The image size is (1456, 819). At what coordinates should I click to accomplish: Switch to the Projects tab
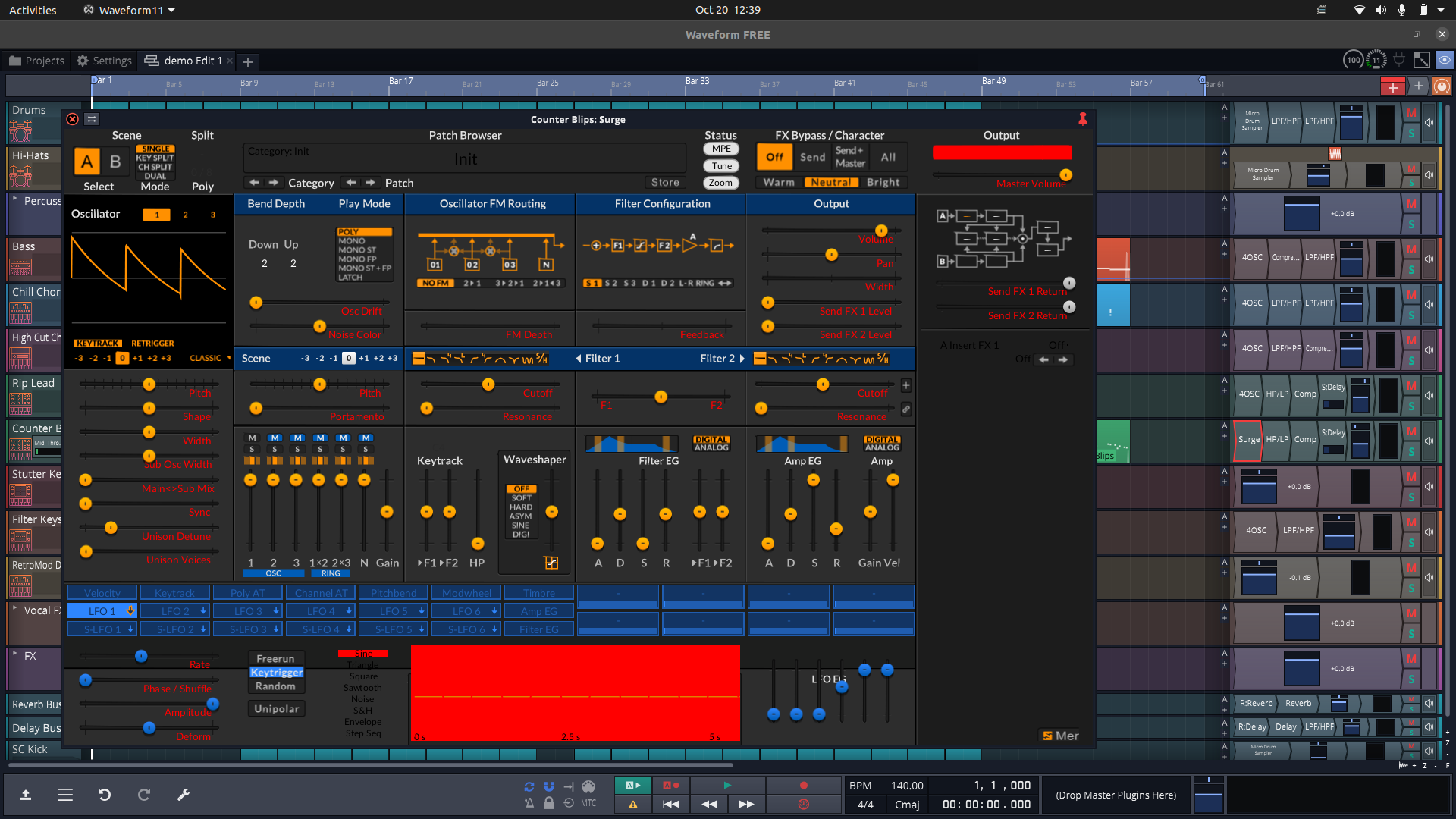click(x=36, y=61)
